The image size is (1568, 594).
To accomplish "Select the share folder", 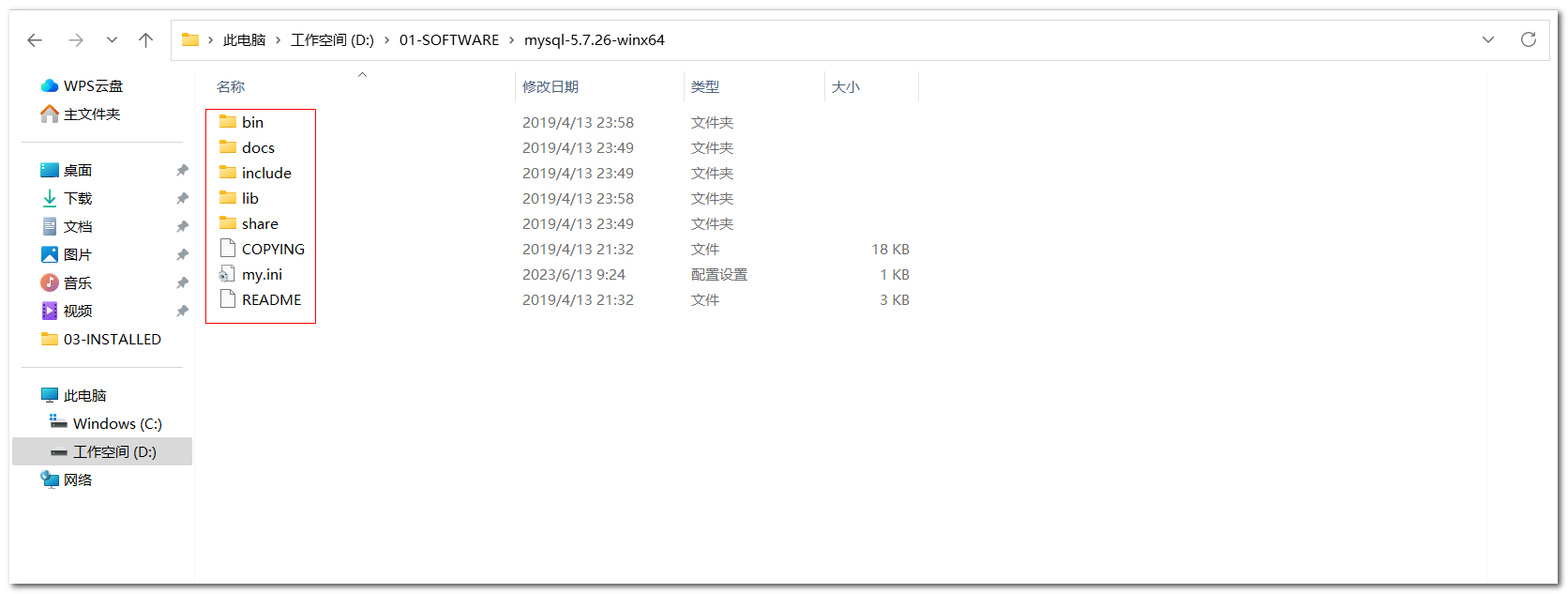I will click(x=260, y=223).
